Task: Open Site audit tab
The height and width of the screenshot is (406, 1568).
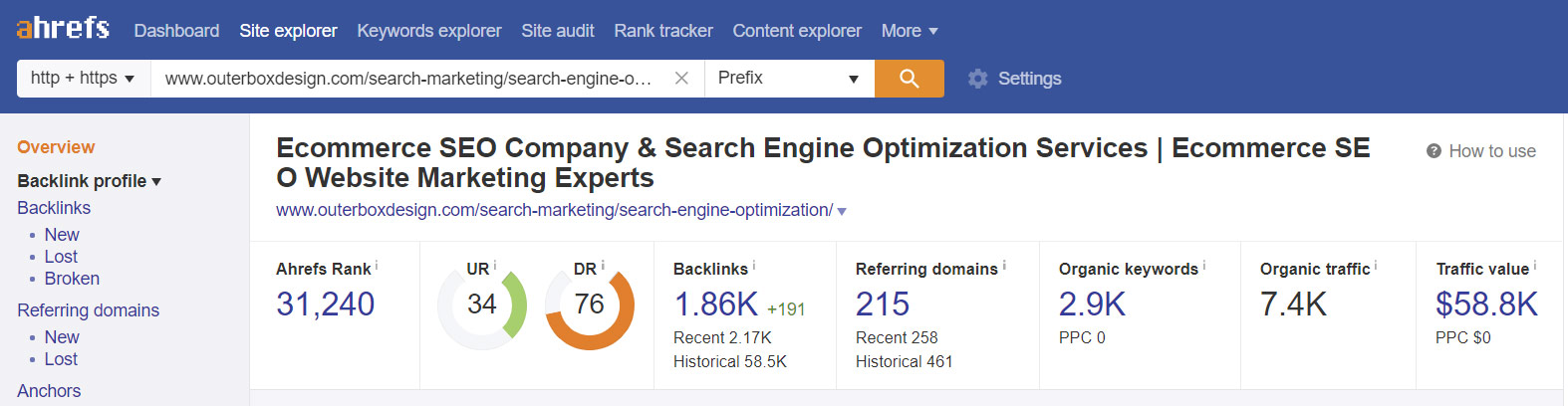Action: 558,31
